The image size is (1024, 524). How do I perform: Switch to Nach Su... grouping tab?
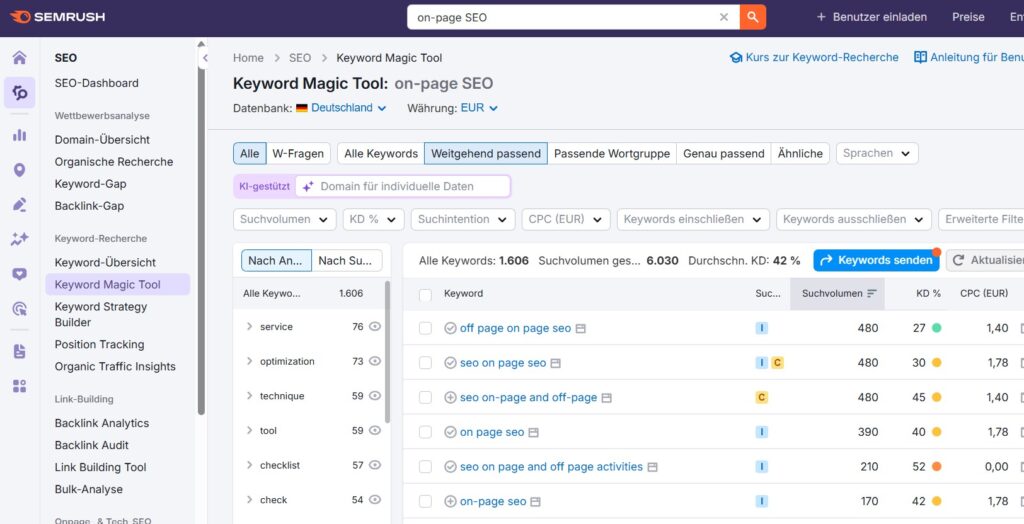pos(347,261)
